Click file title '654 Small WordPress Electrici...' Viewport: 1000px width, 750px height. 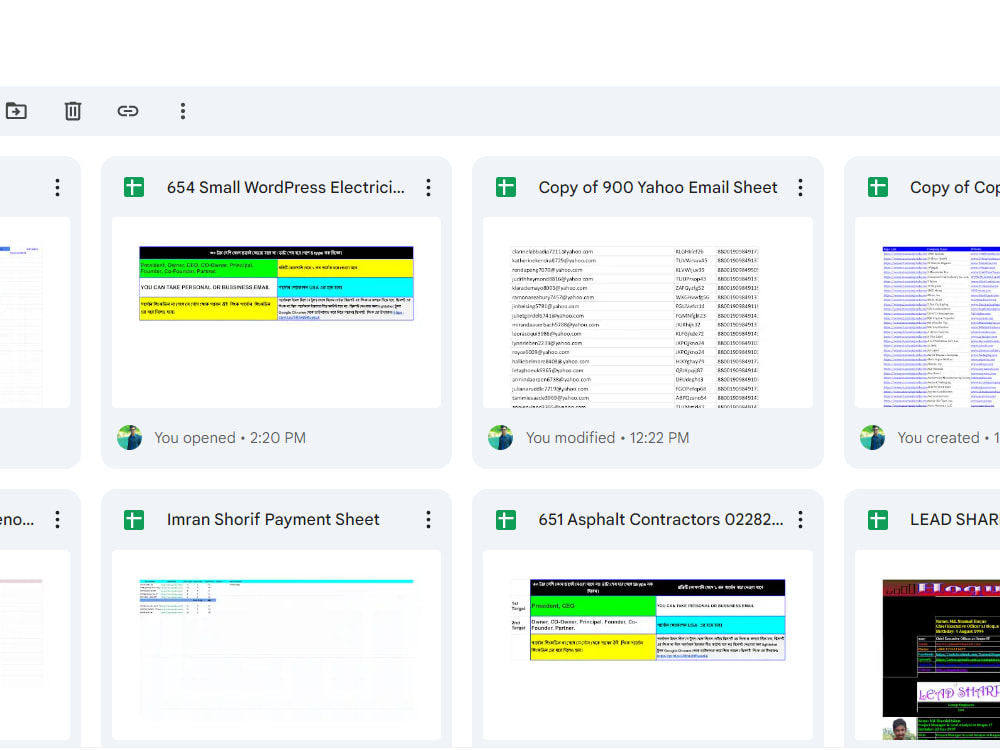[286, 188]
